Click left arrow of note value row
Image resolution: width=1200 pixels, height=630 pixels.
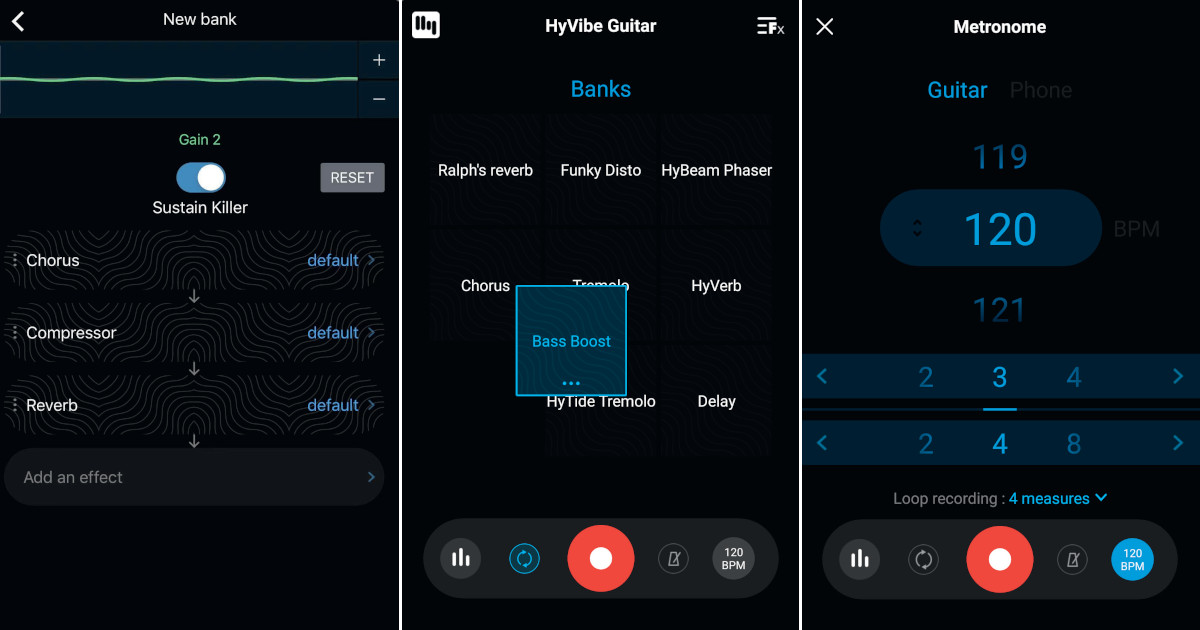click(822, 443)
